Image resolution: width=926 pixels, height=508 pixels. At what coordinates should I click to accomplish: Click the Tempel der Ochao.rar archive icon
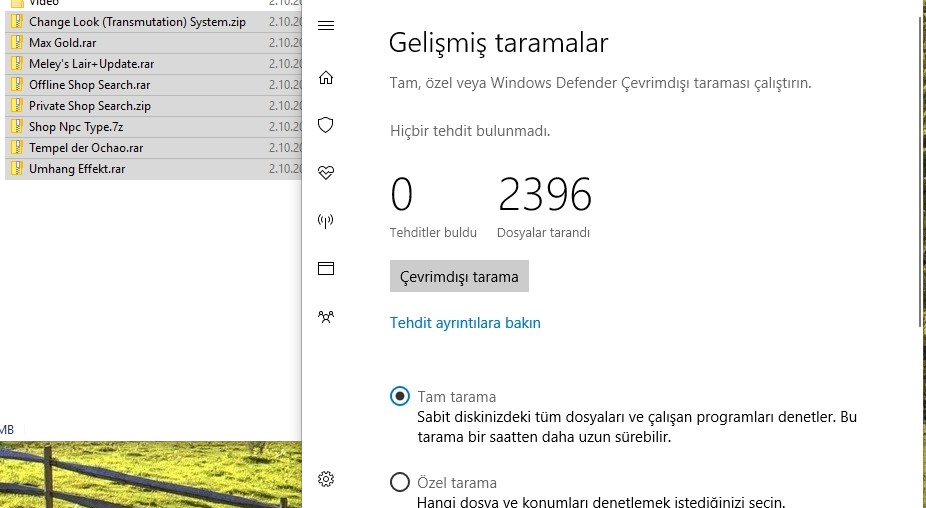17,148
